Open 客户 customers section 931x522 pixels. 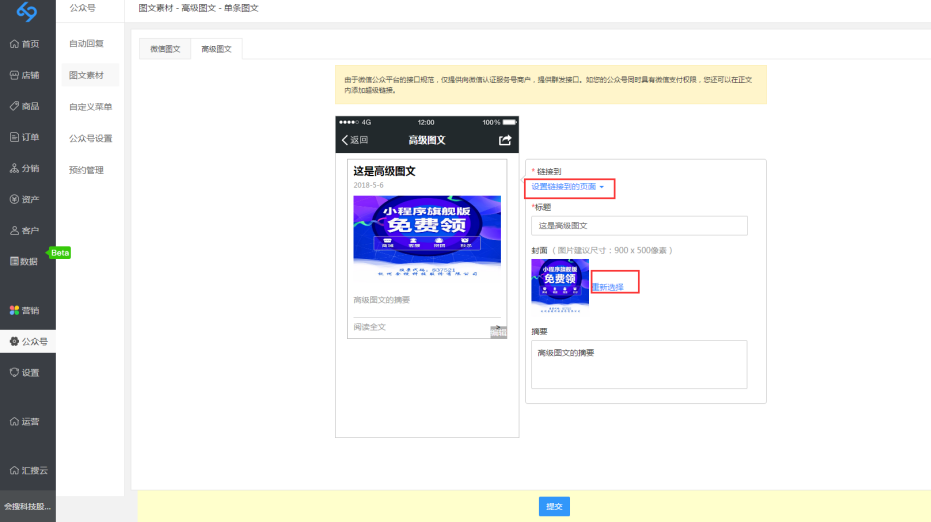click(x=25, y=230)
